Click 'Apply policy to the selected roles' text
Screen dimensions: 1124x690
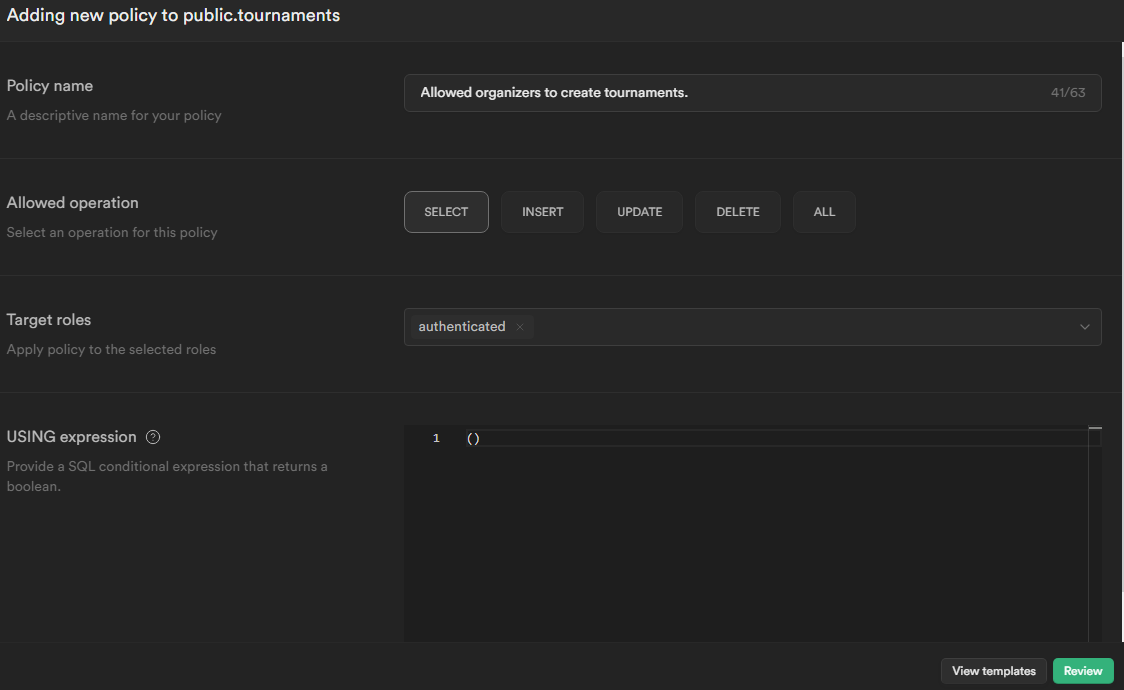click(x=111, y=350)
